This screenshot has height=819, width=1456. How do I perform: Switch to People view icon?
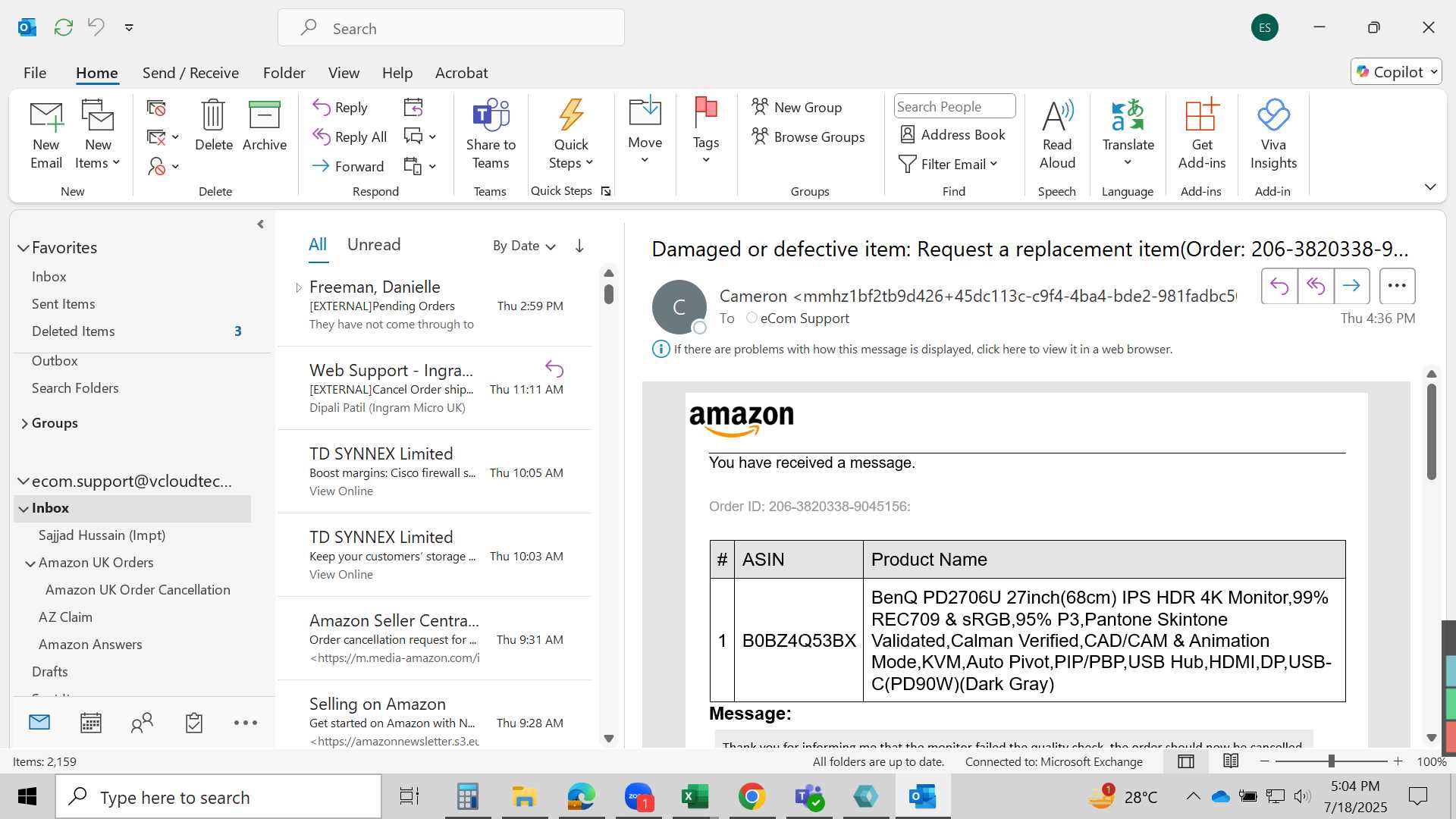pos(142,723)
